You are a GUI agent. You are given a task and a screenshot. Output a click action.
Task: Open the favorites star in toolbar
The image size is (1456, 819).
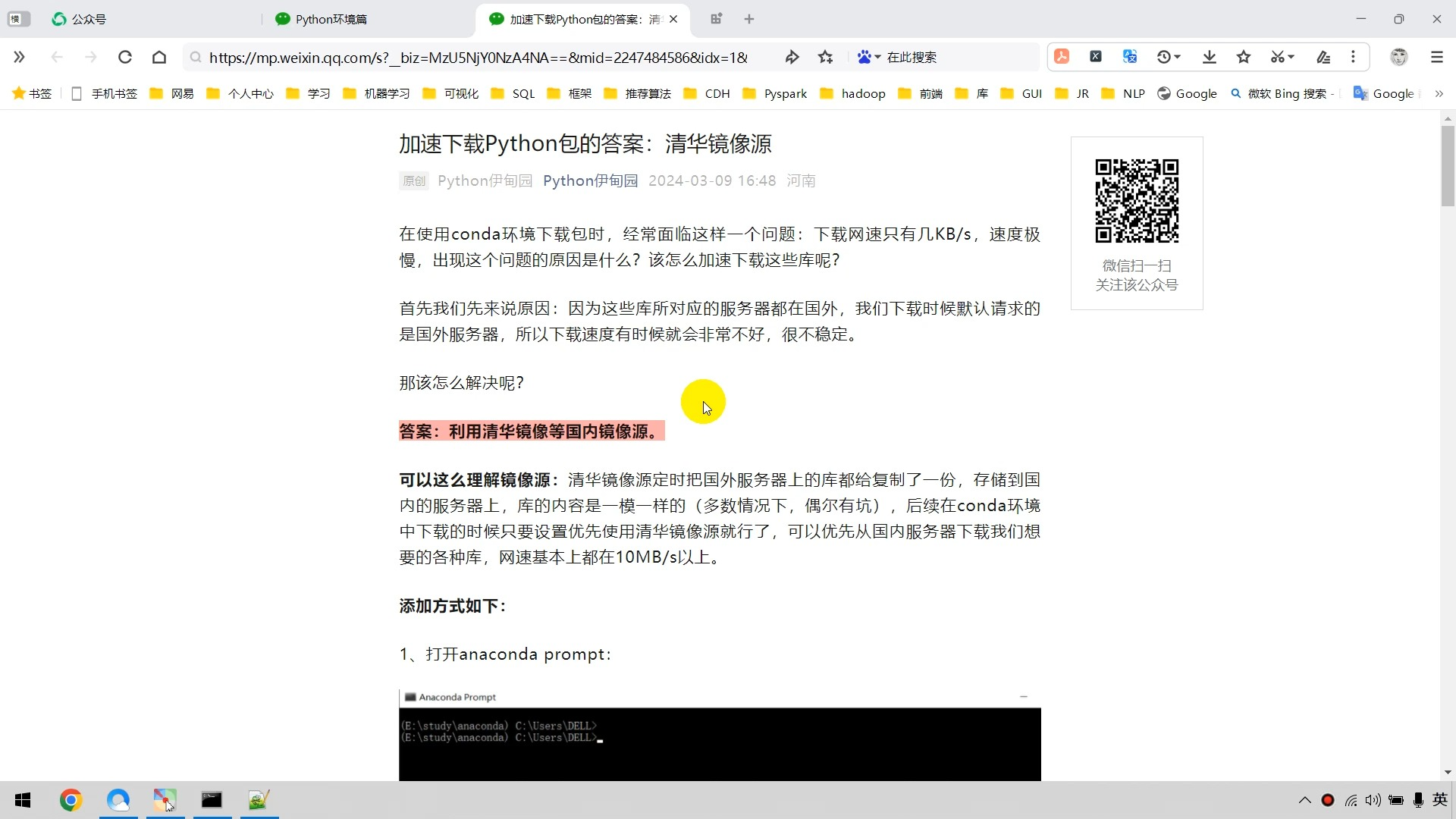pyautogui.click(x=1244, y=57)
